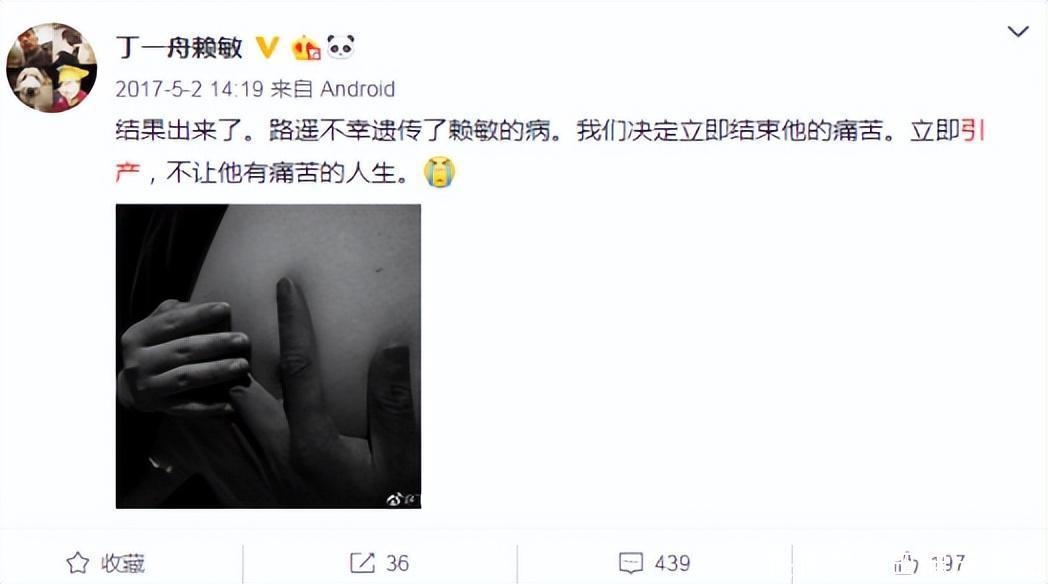
Task: Open the 2017-5-2 14:19 timestamp link
Action: click(189, 89)
